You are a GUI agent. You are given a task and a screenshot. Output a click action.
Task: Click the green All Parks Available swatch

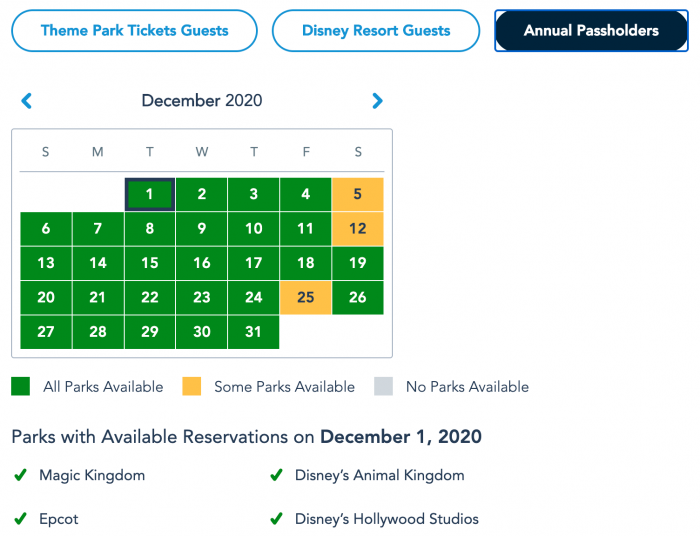coord(21,386)
